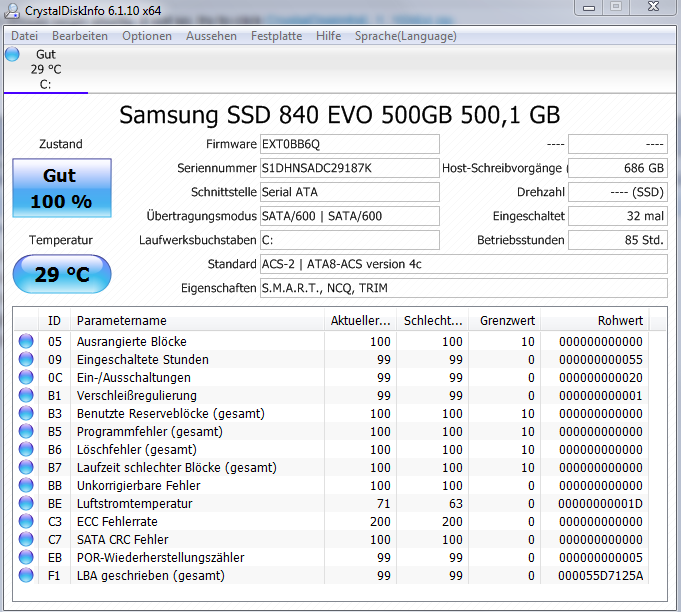Click the CrystalDiskInfo app icon in title bar
This screenshot has width=681, height=612.
(x=11, y=11)
